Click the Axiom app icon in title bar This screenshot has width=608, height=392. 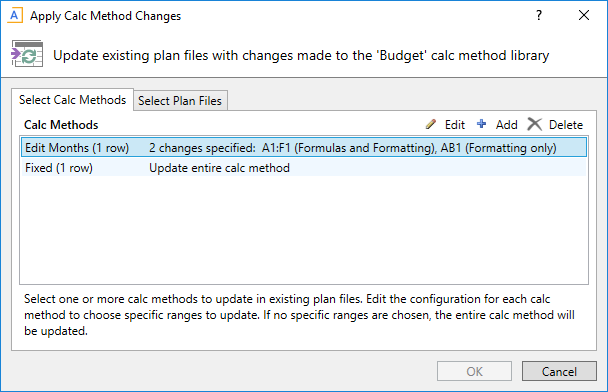tap(14, 16)
